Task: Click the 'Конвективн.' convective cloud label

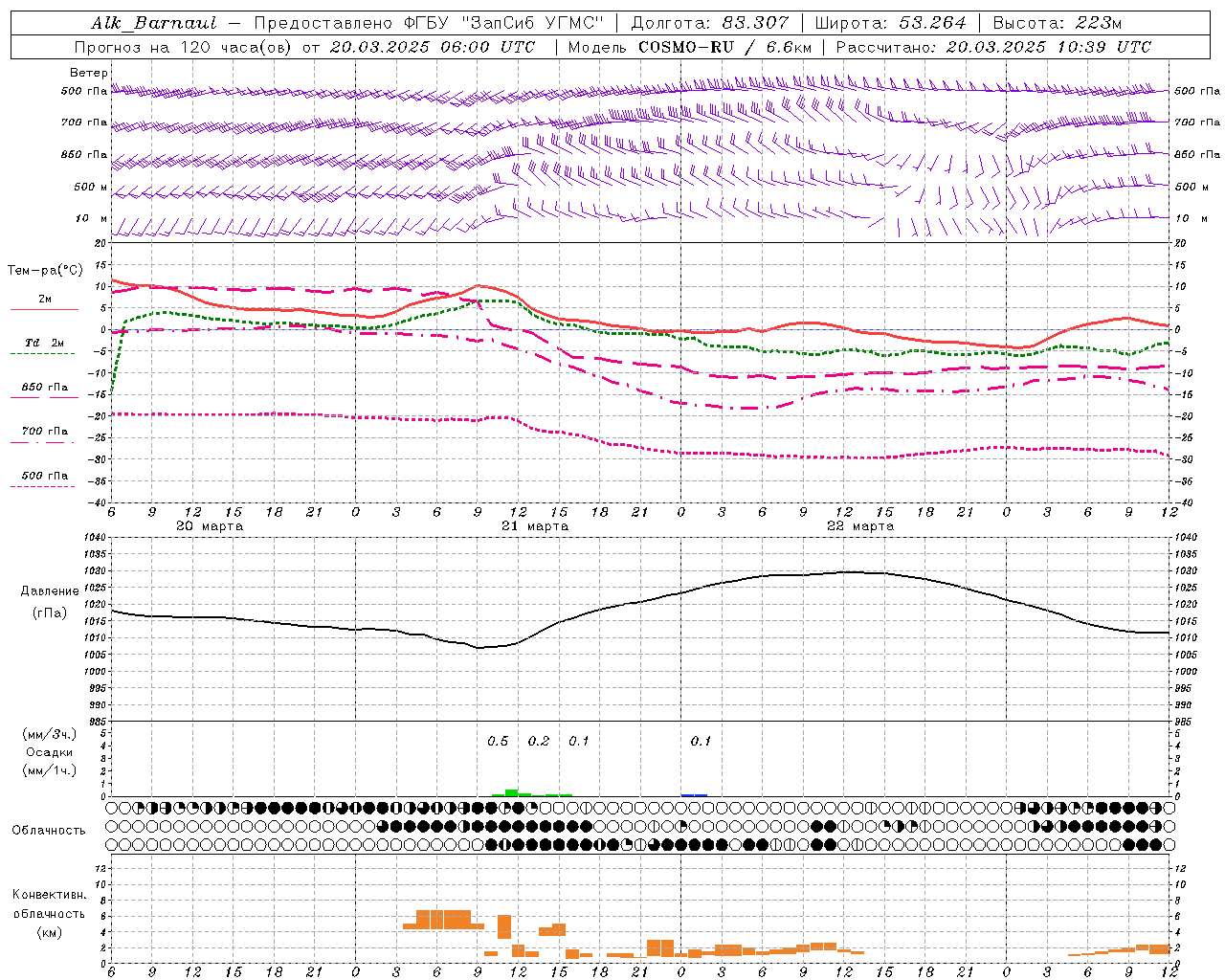Action: 50,896
